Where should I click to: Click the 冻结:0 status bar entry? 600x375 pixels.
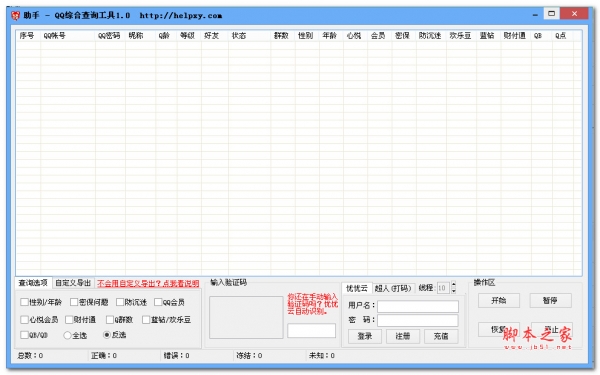click(249, 355)
